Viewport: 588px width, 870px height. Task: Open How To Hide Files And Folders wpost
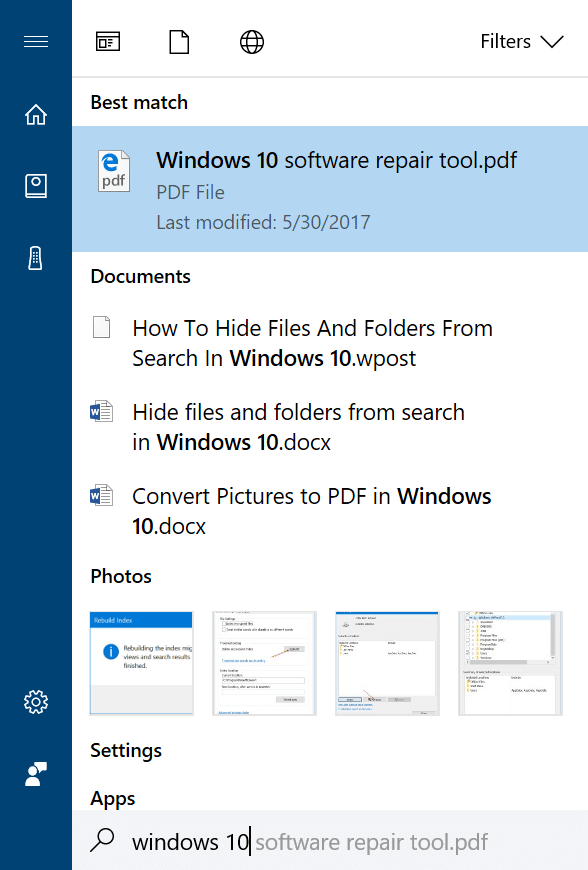312,343
